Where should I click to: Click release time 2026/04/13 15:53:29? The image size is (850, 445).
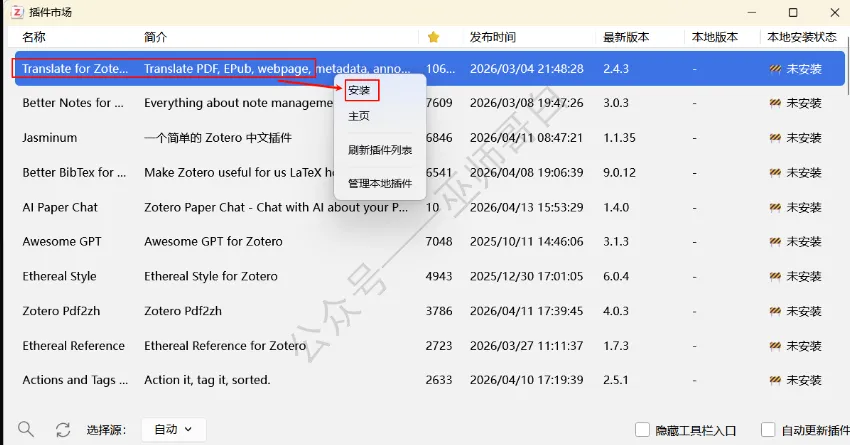click(x=526, y=207)
